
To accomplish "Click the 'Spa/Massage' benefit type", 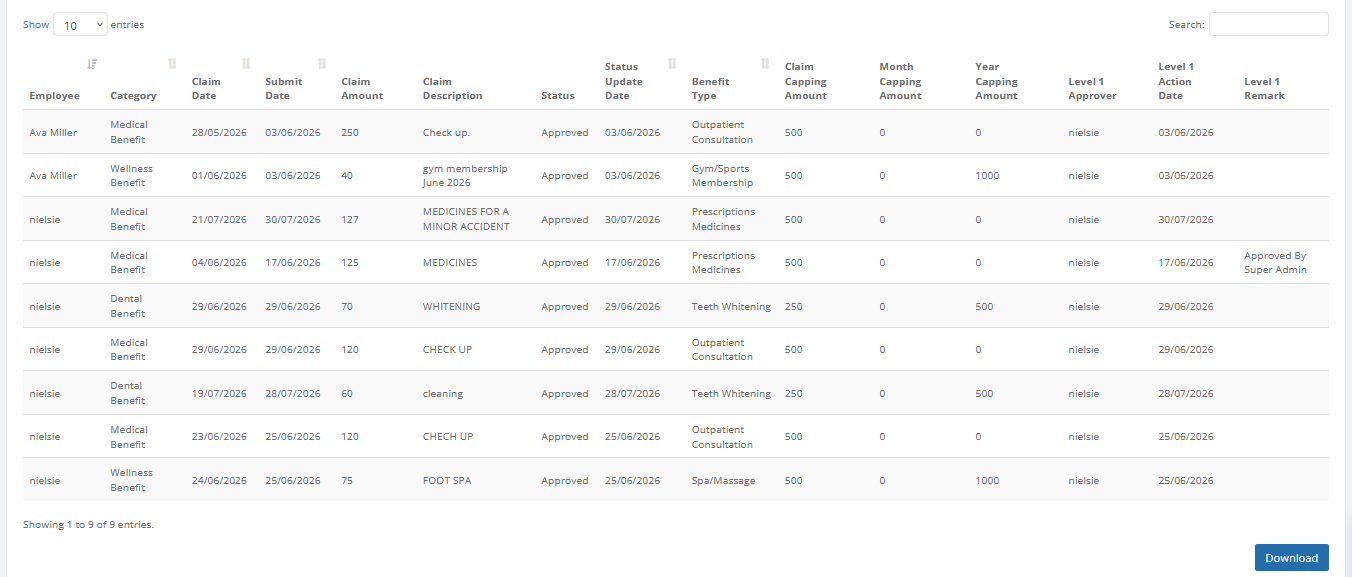I will (x=724, y=481).
